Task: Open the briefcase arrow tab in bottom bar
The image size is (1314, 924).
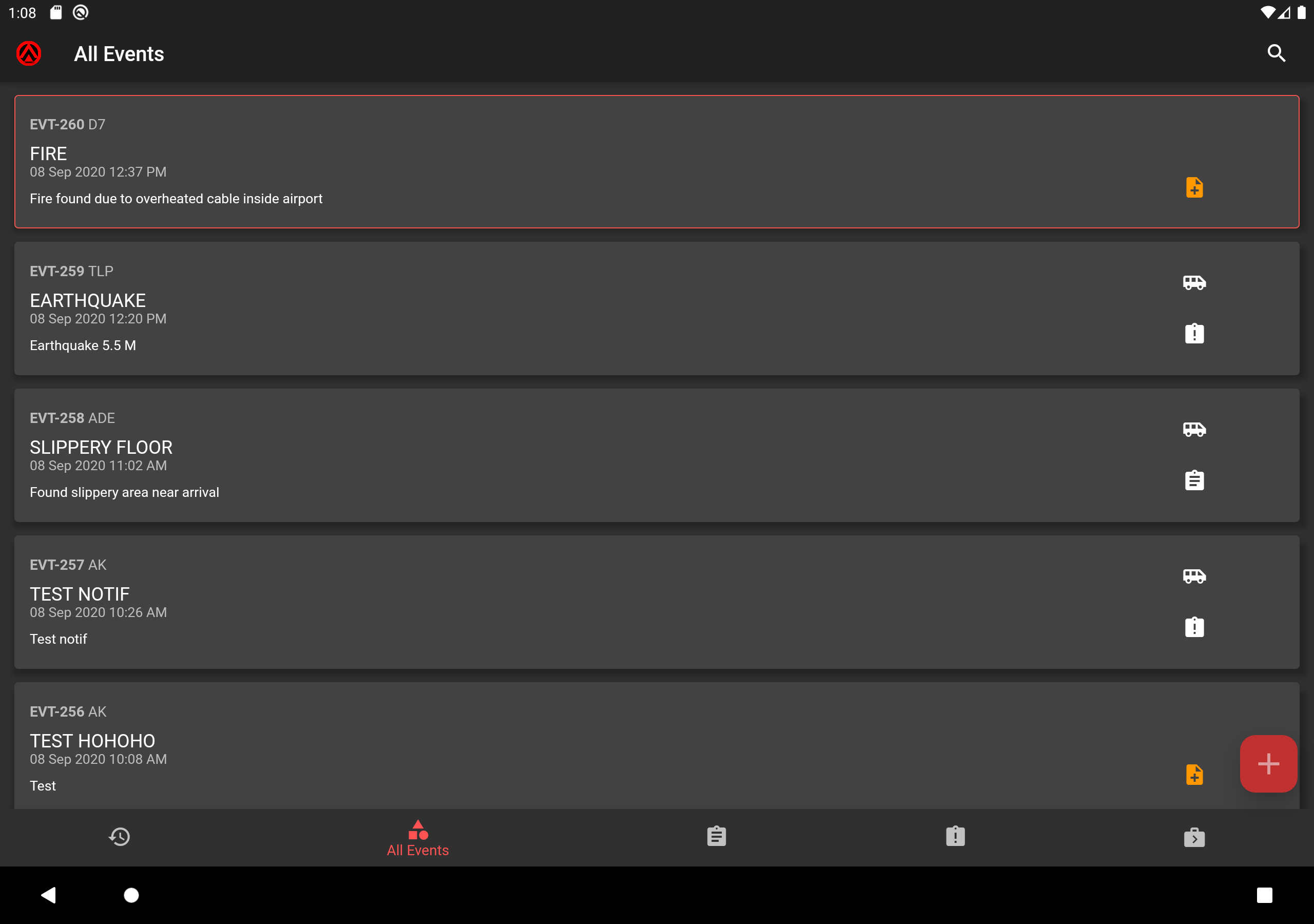Action: [1194, 837]
